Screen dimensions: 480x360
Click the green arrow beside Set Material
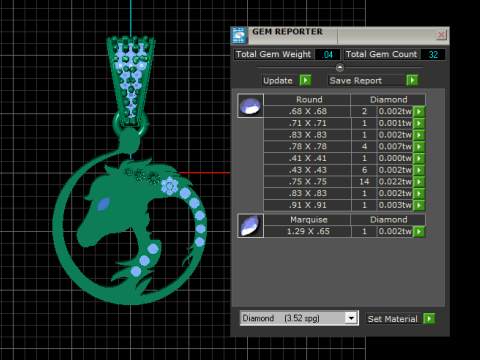point(429,319)
